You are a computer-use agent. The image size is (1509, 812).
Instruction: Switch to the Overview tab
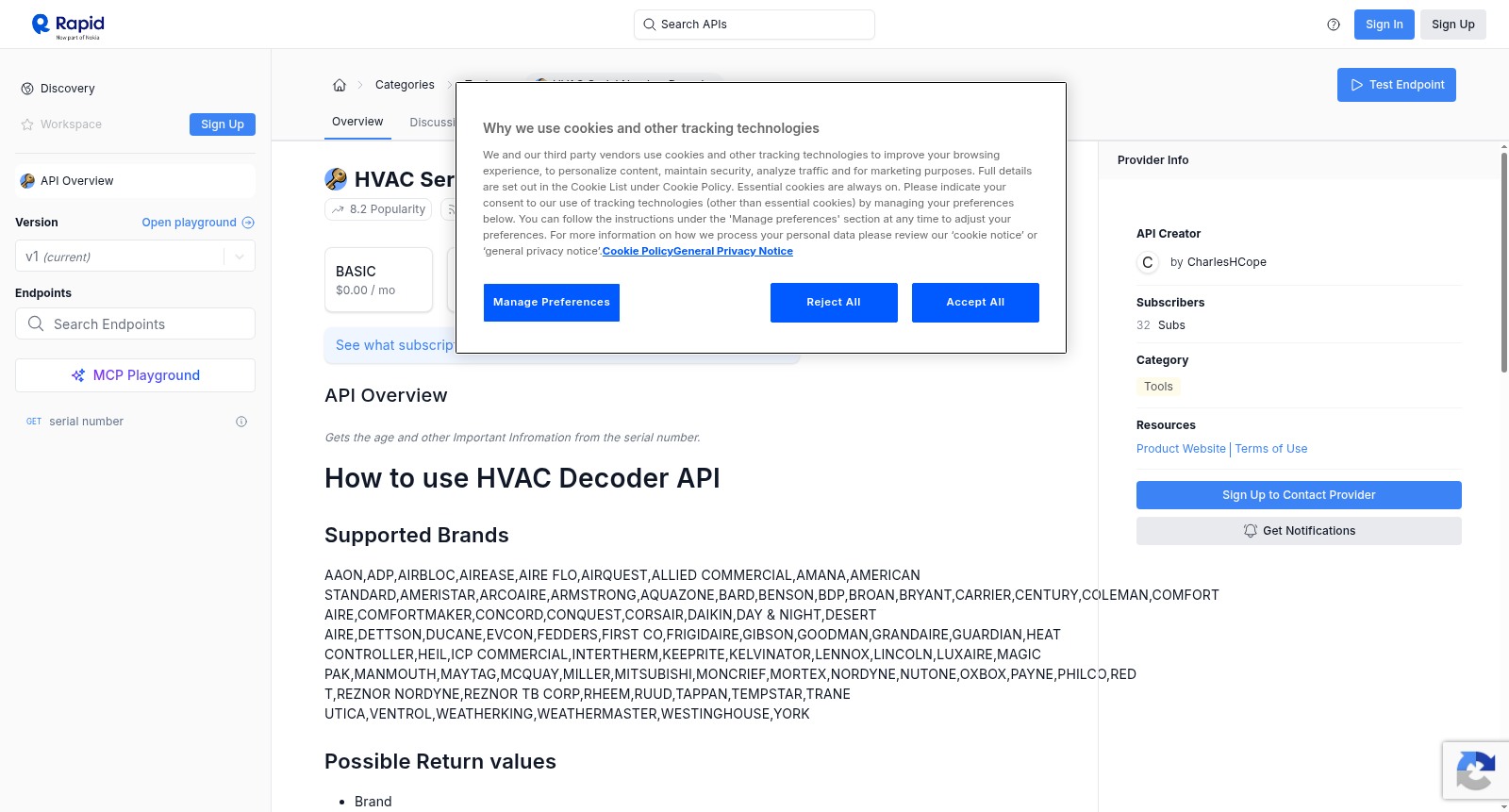[x=357, y=122]
